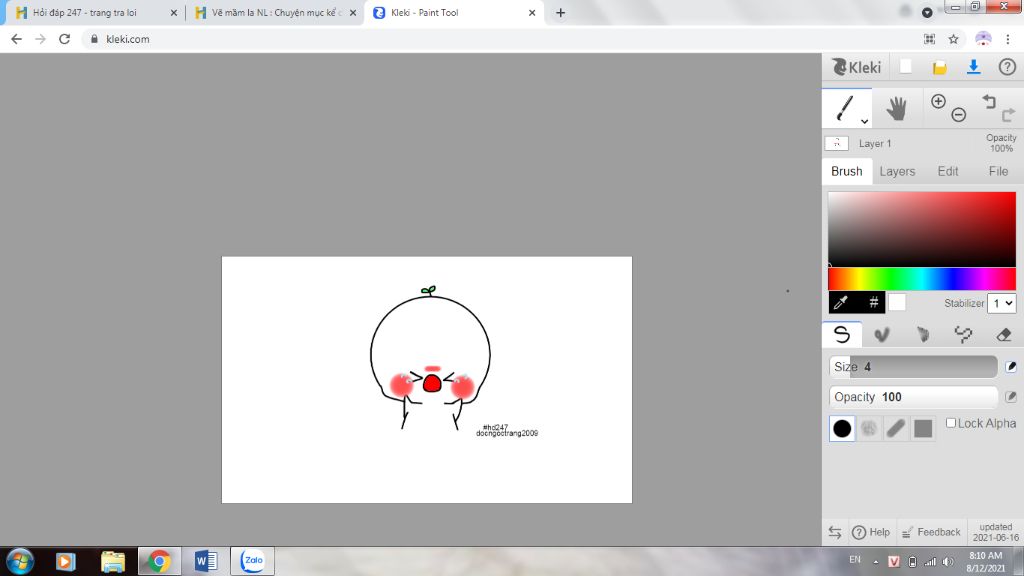This screenshot has height=576, width=1024.
Task: Click the white secondary color swatch
Action: pyautogui.click(x=897, y=302)
